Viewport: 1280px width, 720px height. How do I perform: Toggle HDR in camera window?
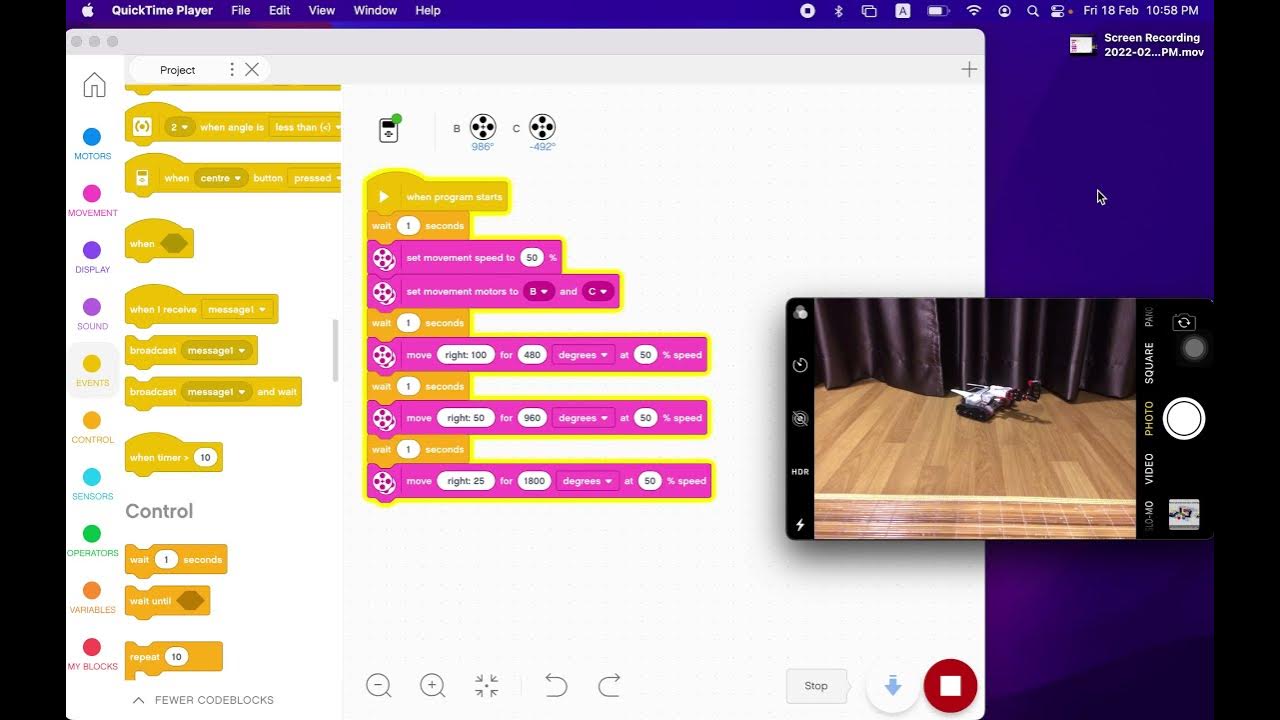[x=800, y=471]
